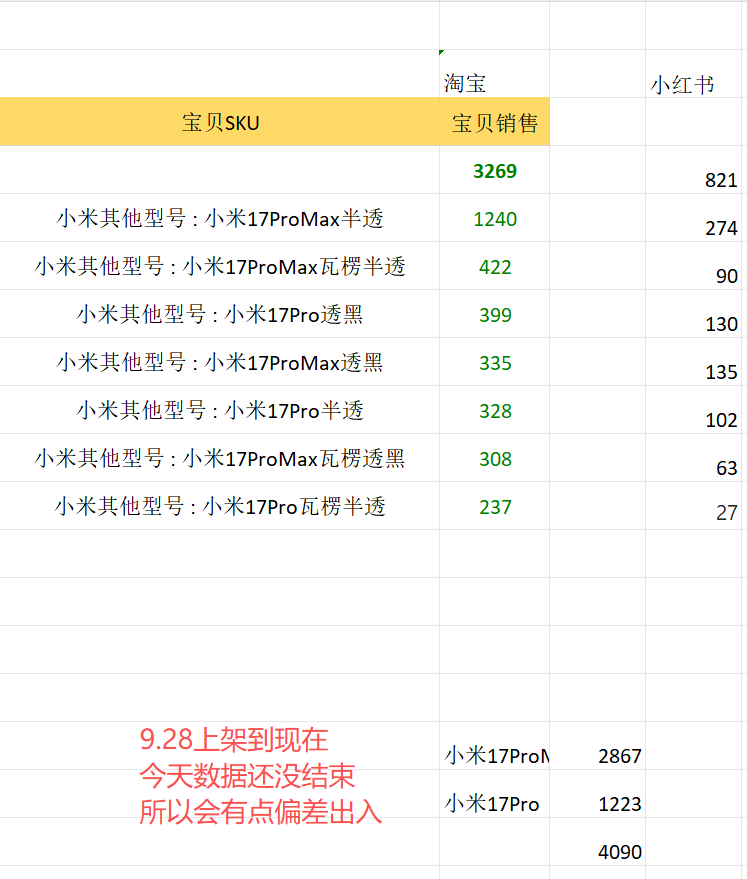Select the cell with value 90
Screen dimensions: 747x879
693,266
